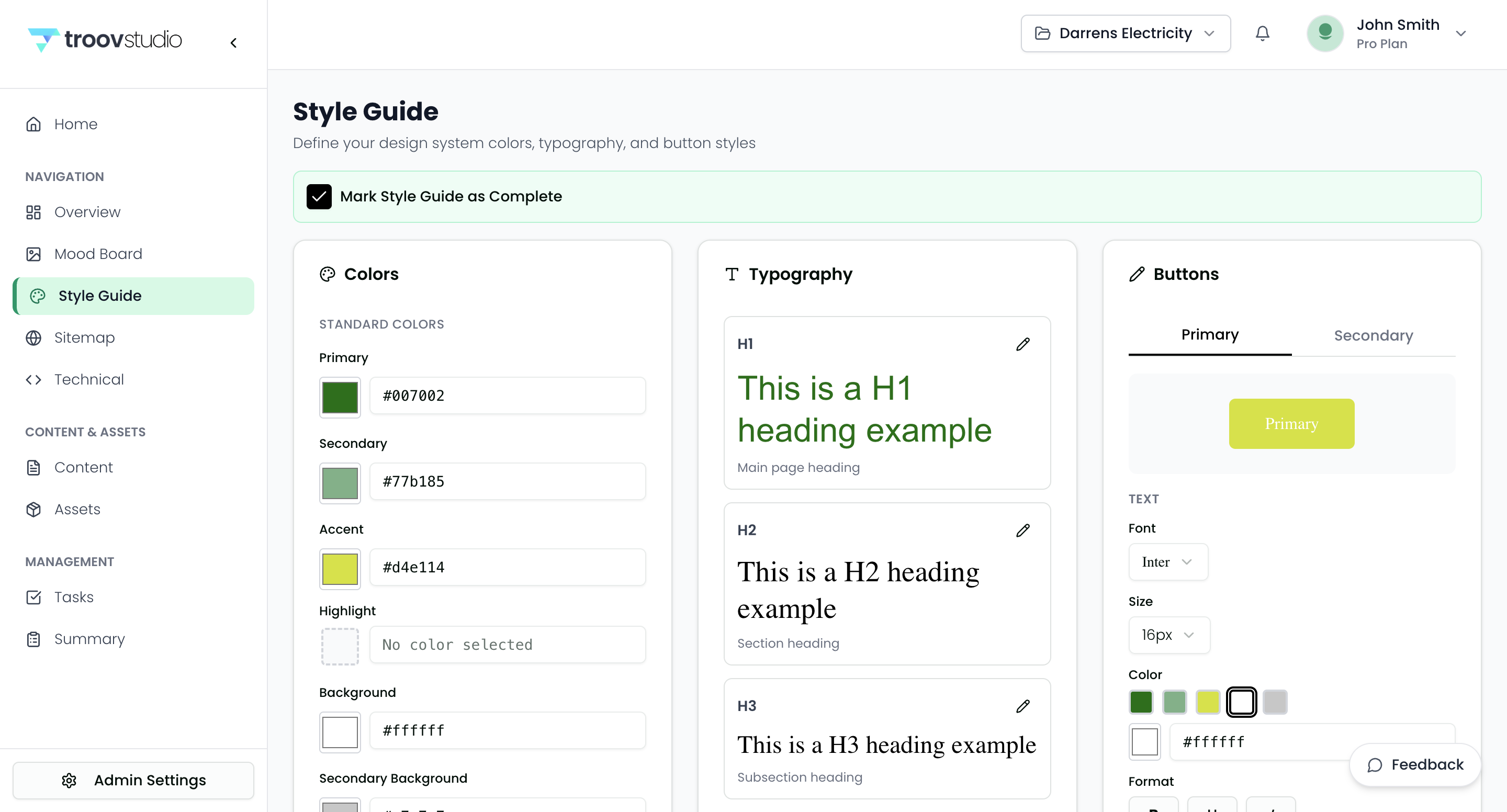
Task: Select the white button text color swatch
Action: (1241, 702)
